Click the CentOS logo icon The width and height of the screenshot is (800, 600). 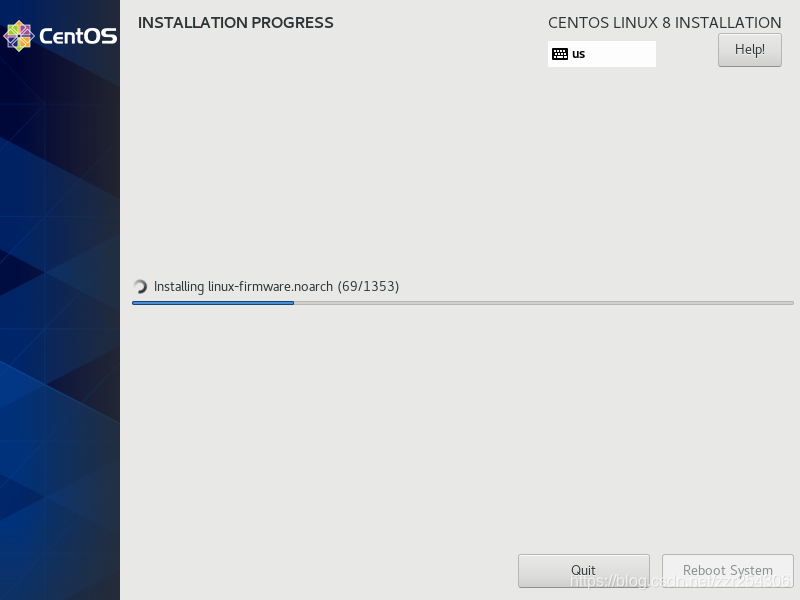tap(18, 36)
